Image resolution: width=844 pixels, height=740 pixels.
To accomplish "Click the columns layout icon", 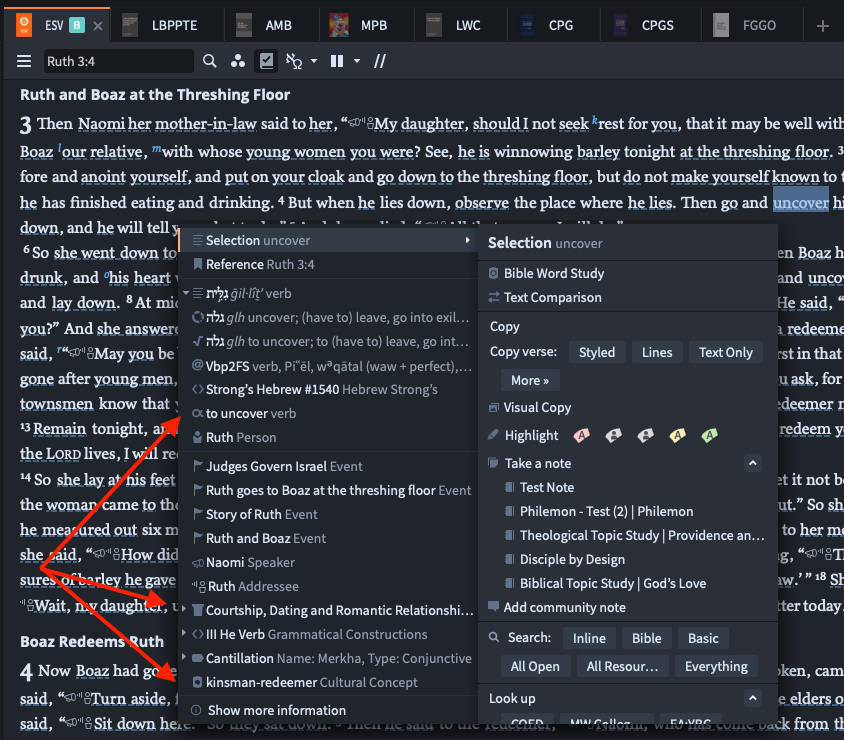I will 337,61.
